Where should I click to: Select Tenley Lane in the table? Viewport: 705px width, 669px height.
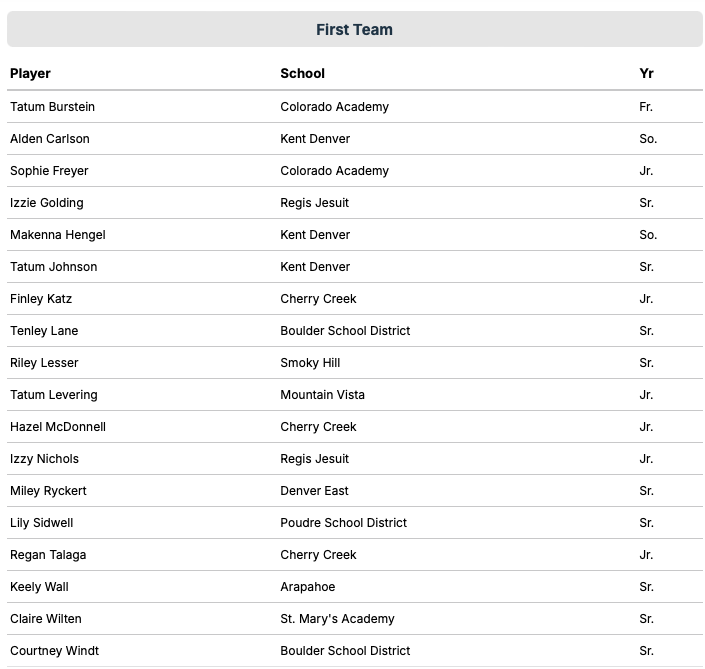point(44,331)
